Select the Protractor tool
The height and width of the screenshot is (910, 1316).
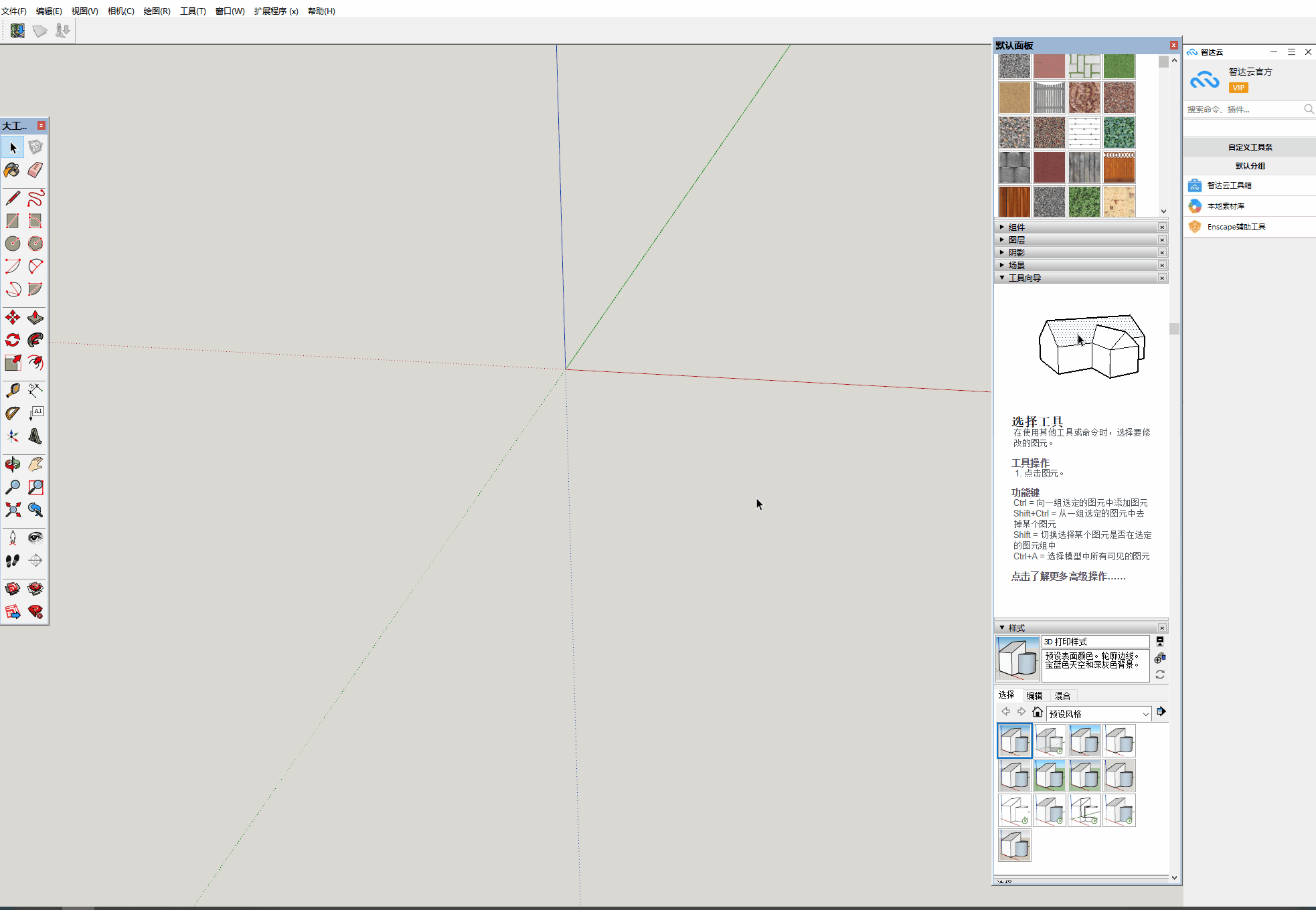(12, 414)
